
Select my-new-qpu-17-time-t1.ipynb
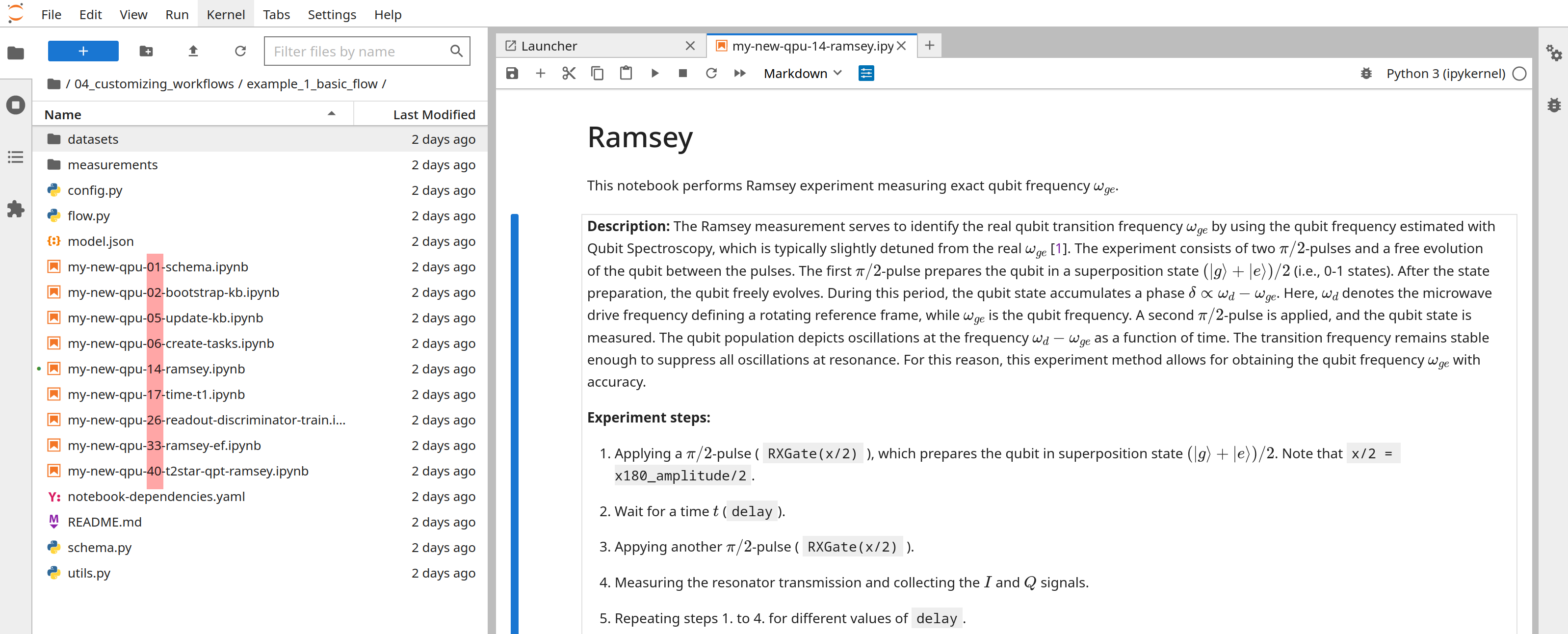260,394
